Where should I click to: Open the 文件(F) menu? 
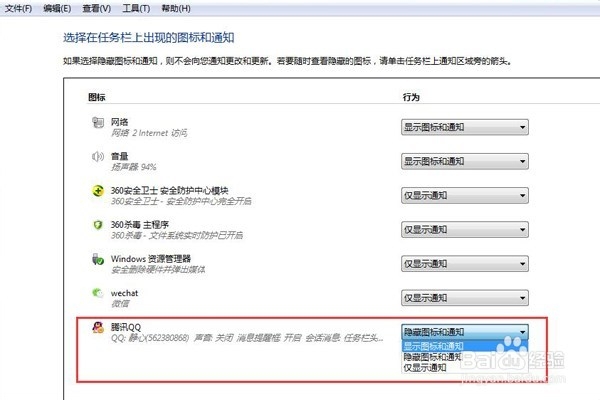[18, 8]
